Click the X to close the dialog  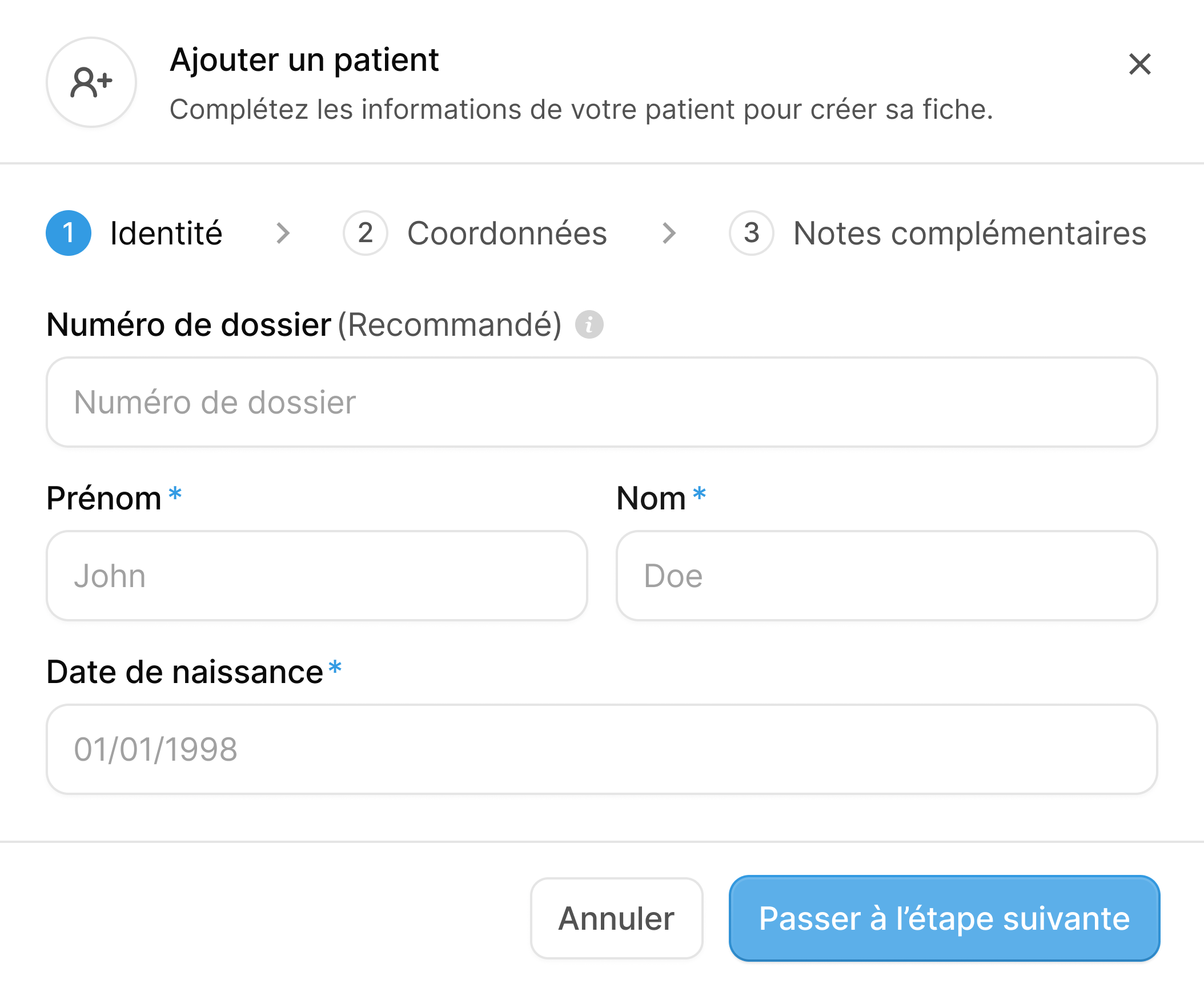[1141, 64]
